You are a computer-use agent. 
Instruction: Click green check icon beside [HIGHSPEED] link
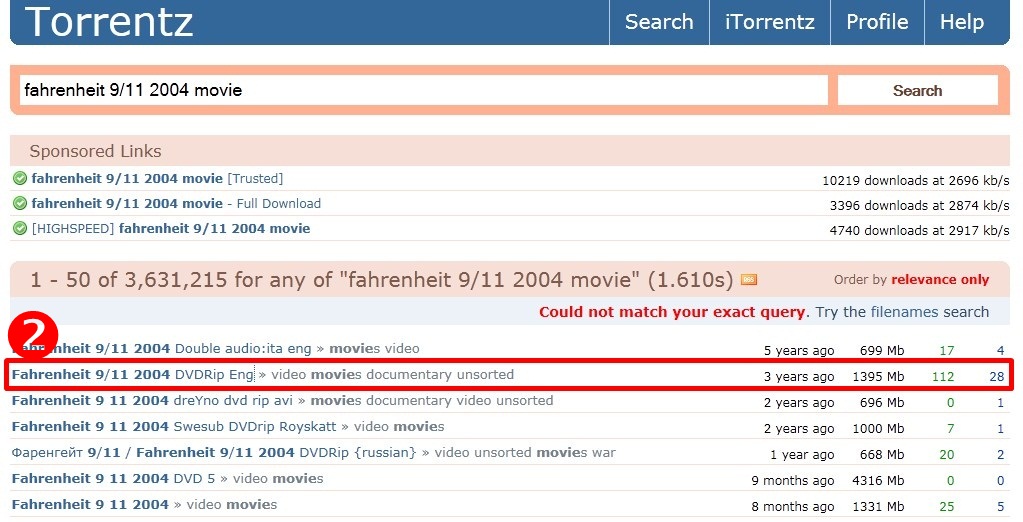(x=20, y=228)
